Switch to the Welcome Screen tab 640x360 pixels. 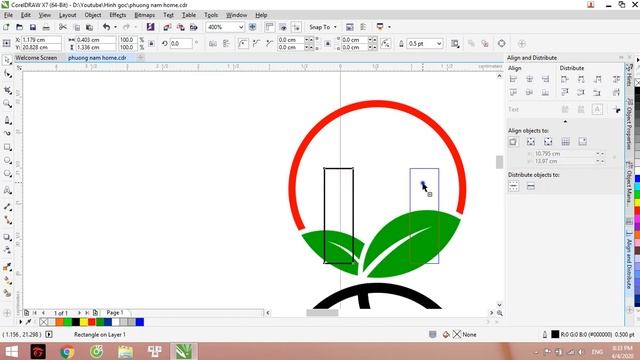point(36,58)
